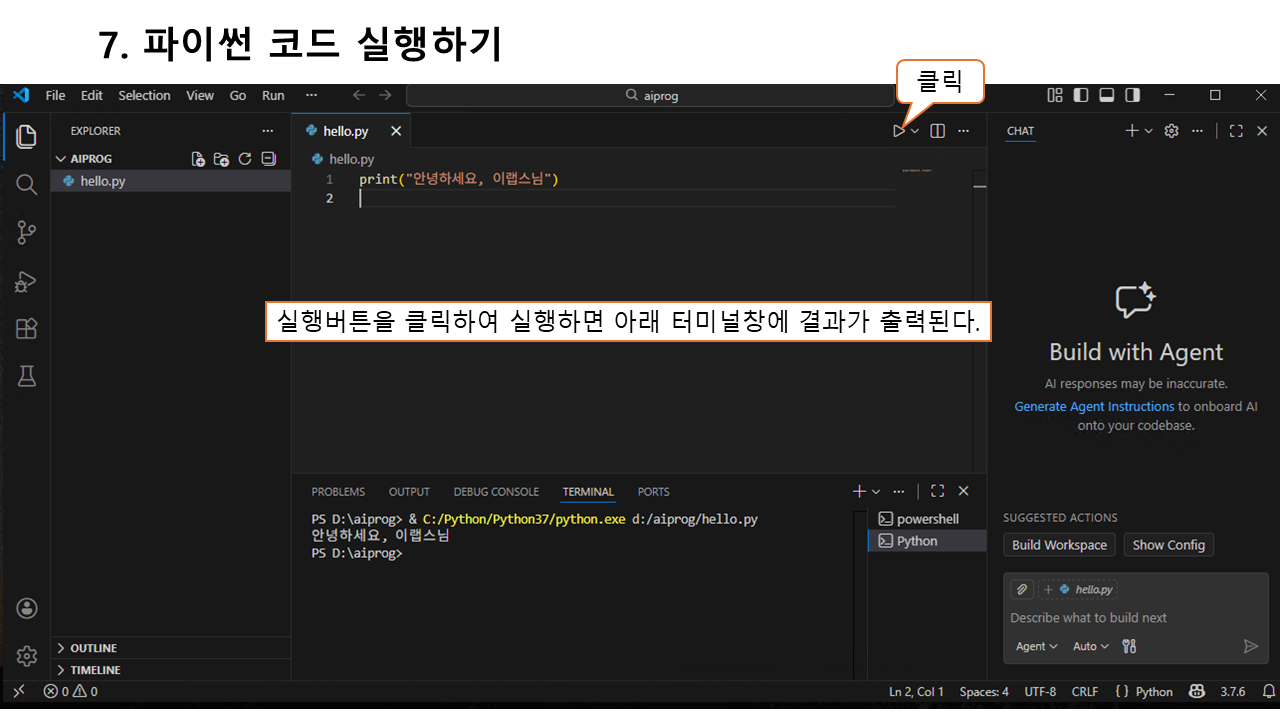Toggle the primary side bar layout button

click(x=1081, y=95)
